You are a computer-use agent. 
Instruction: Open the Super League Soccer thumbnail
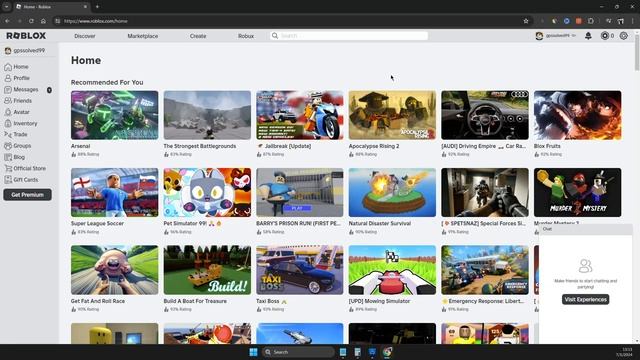pos(114,192)
